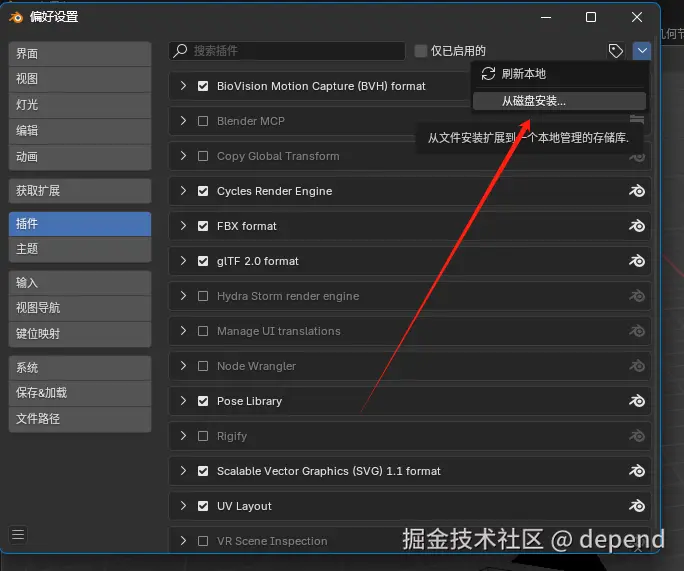
Task: Expand the UV Layout entry
Action: 183,506
